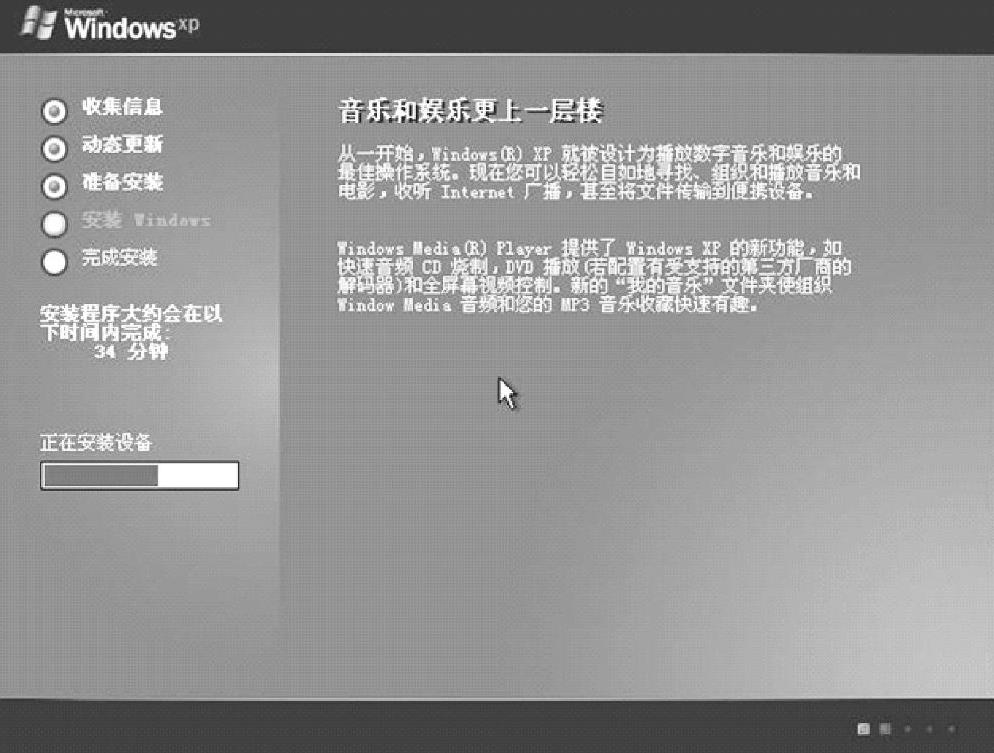Click the installation progress bar
This screenshot has width=994, height=753.
[139, 475]
